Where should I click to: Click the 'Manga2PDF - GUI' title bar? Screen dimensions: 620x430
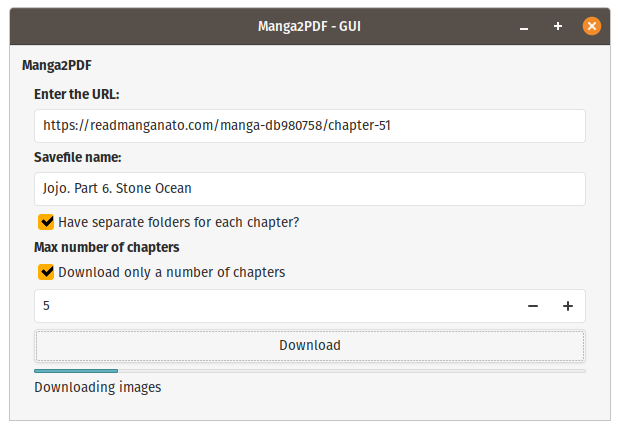click(309, 27)
